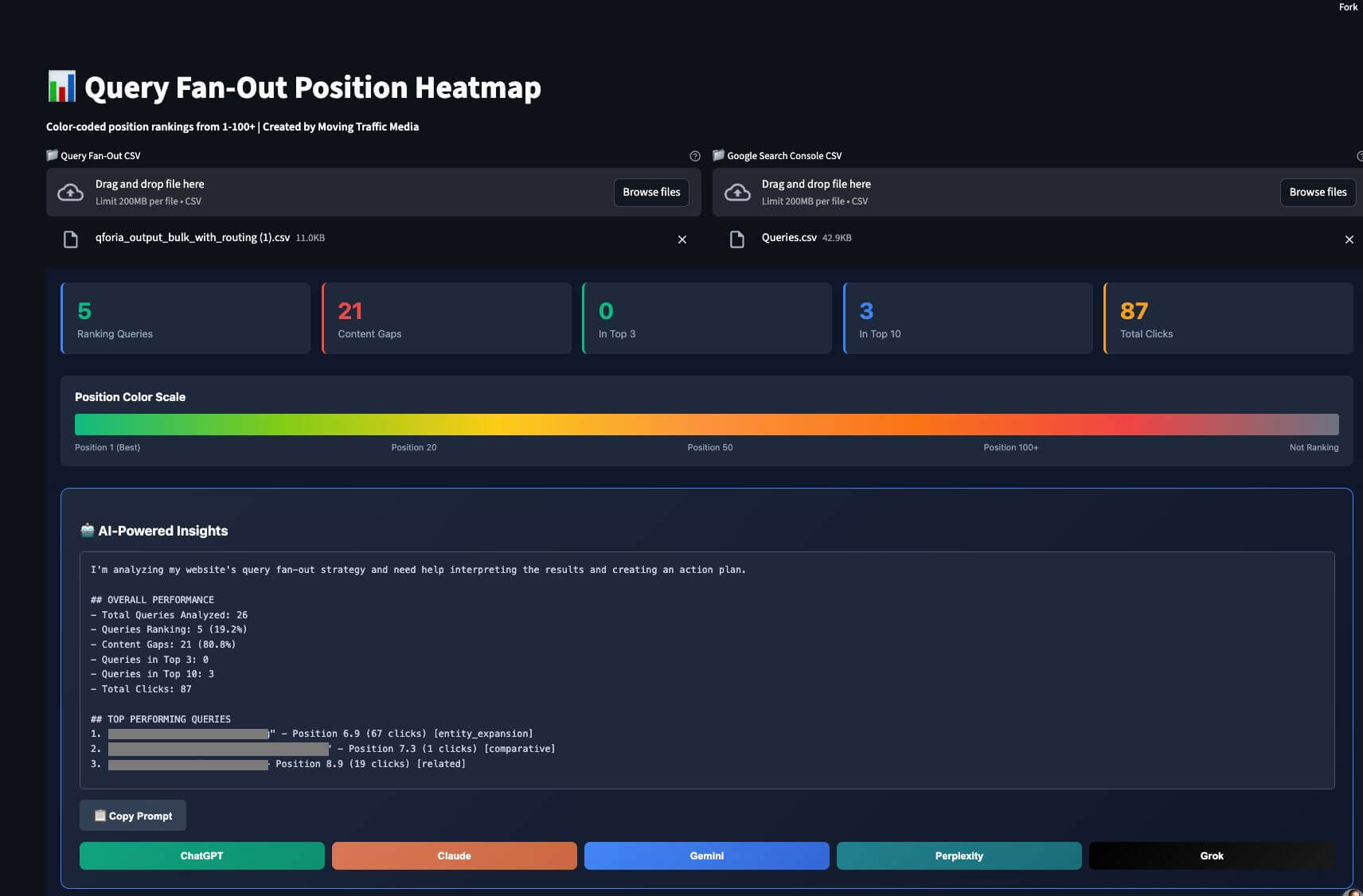
Task: Click the file icon beside the qforia_output_bulk_with_routing (1).csv file name
Action: [x=71, y=239]
